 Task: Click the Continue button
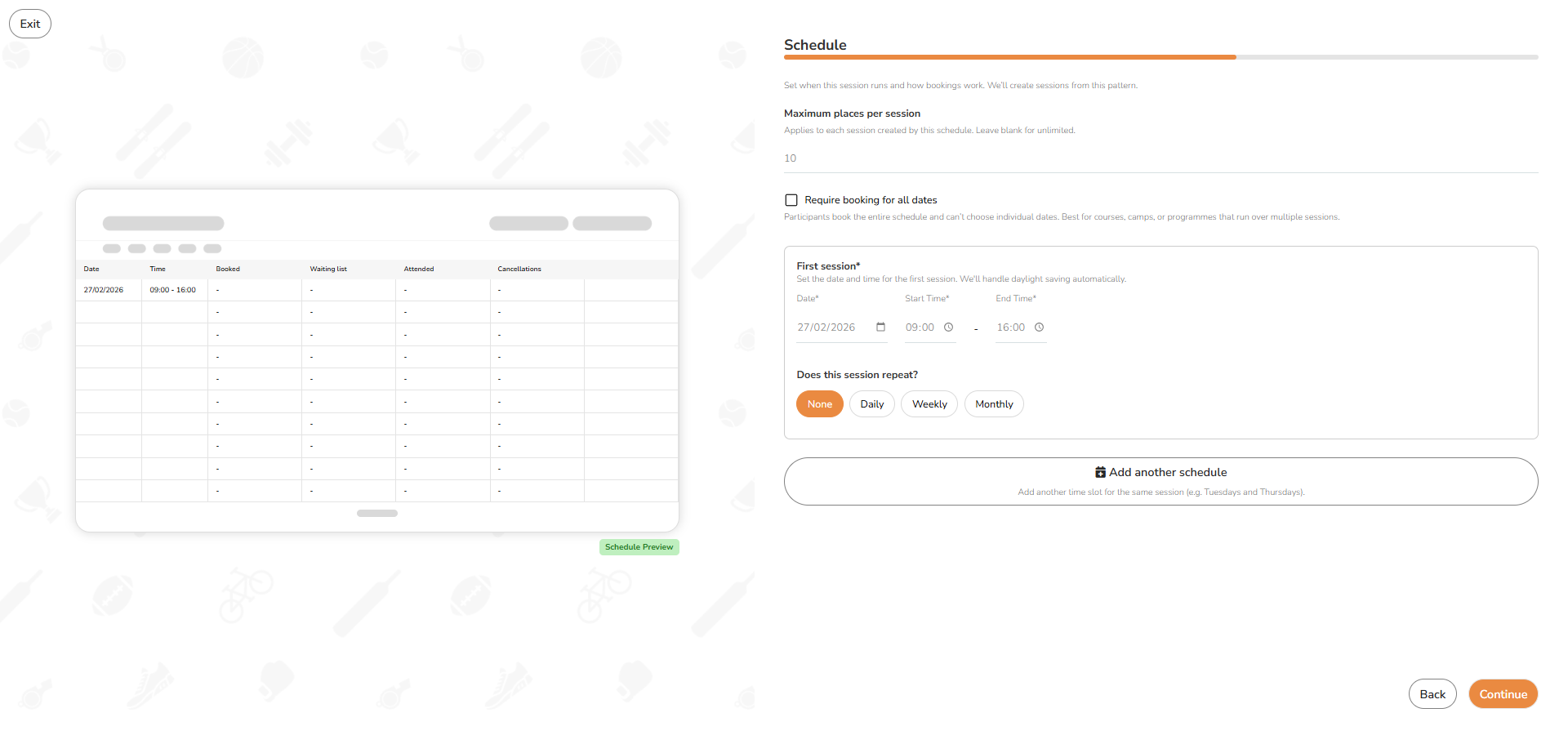pyautogui.click(x=1503, y=694)
